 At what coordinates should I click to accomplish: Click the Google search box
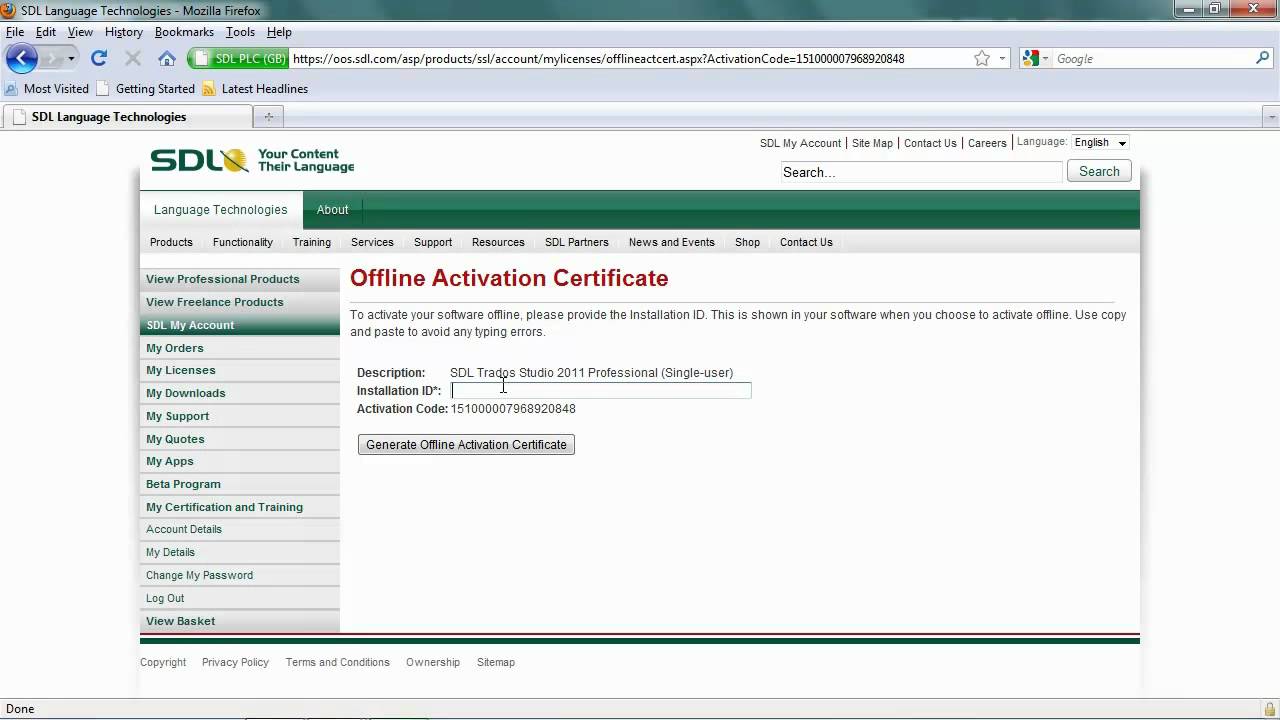click(x=1151, y=59)
